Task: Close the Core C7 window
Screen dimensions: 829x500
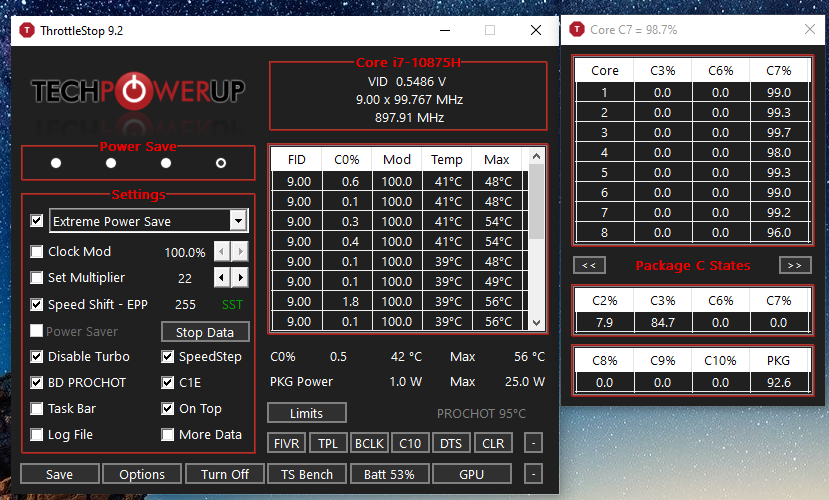Action: click(x=809, y=29)
